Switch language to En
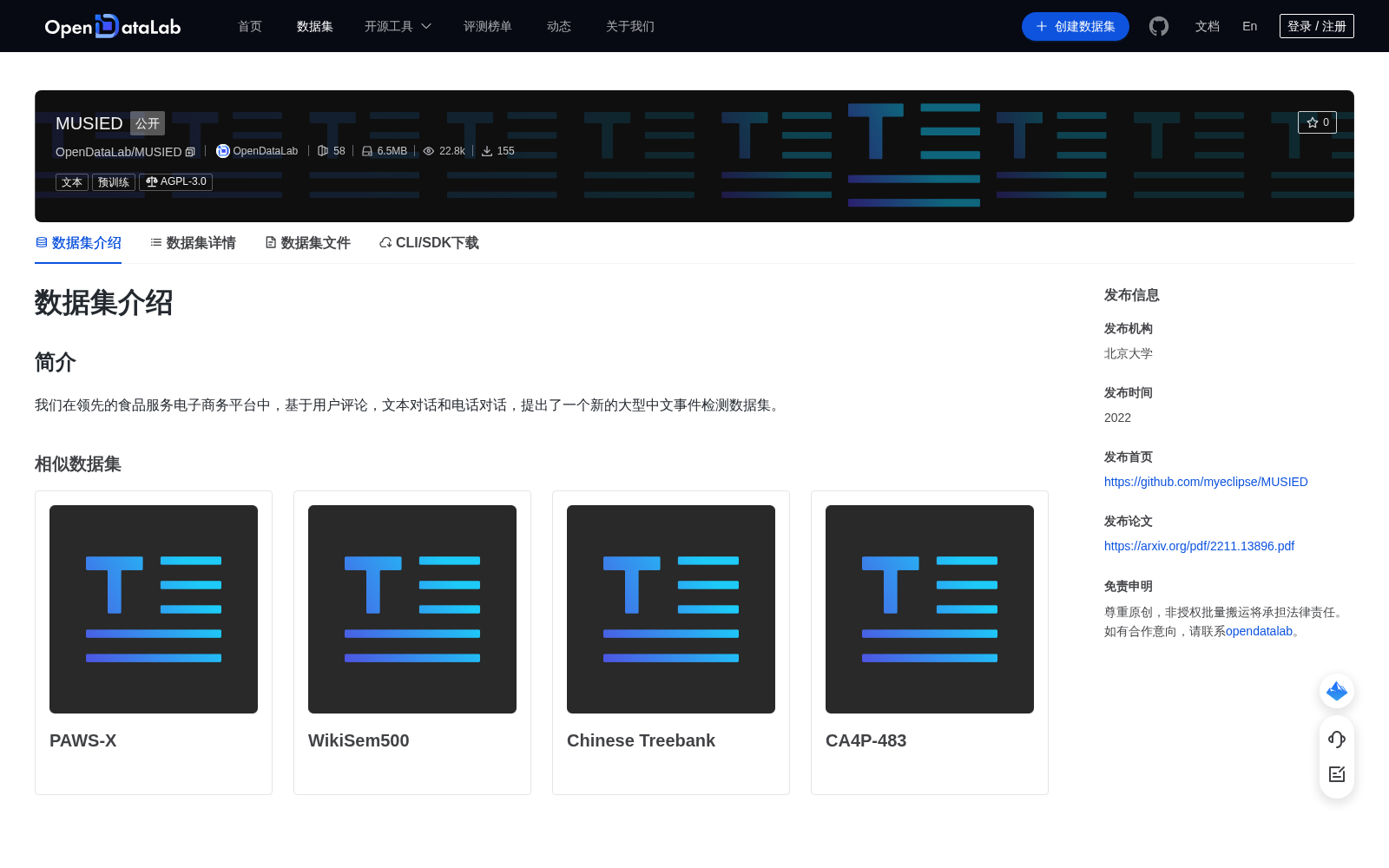This screenshot has height=868, width=1389. (x=1250, y=26)
